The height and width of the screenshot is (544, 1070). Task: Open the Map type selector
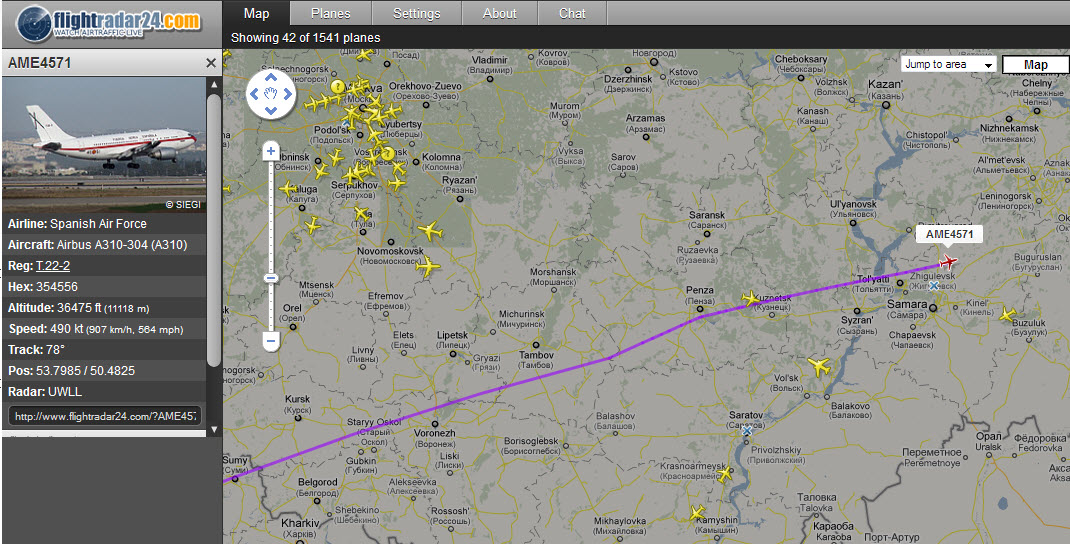(x=1035, y=65)
